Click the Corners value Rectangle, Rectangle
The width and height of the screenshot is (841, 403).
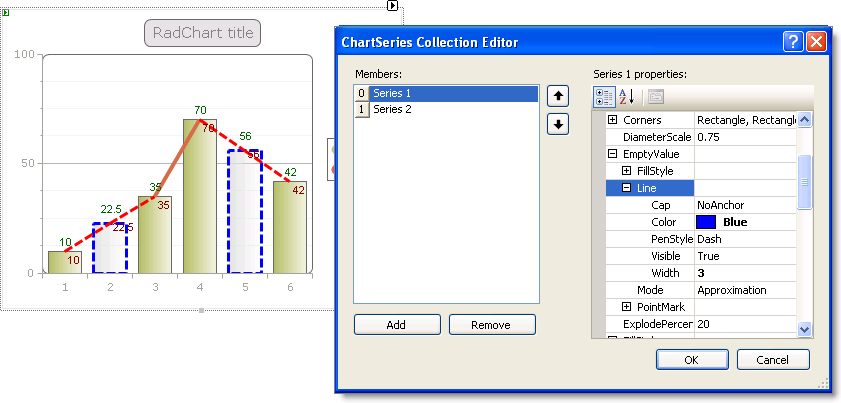pos(745,120)
